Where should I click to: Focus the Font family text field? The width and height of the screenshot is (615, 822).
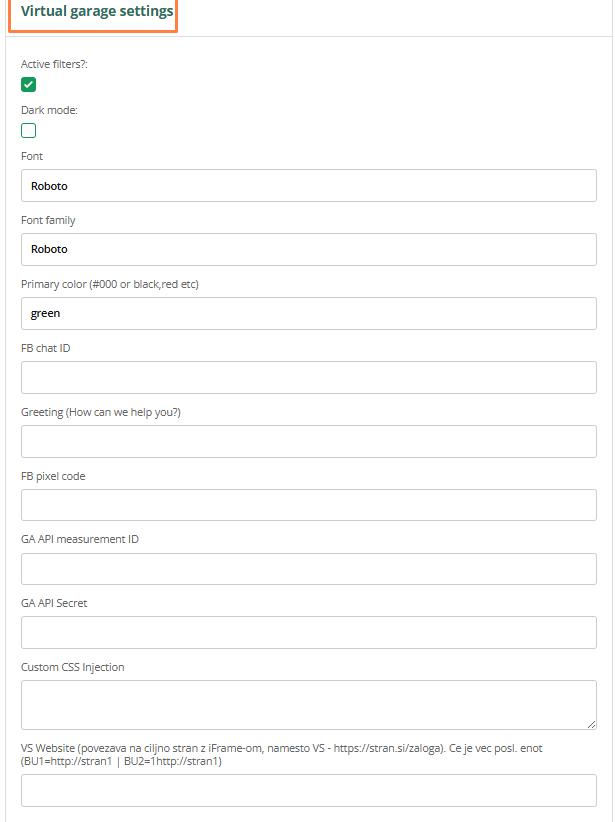(x=308, y=250)
